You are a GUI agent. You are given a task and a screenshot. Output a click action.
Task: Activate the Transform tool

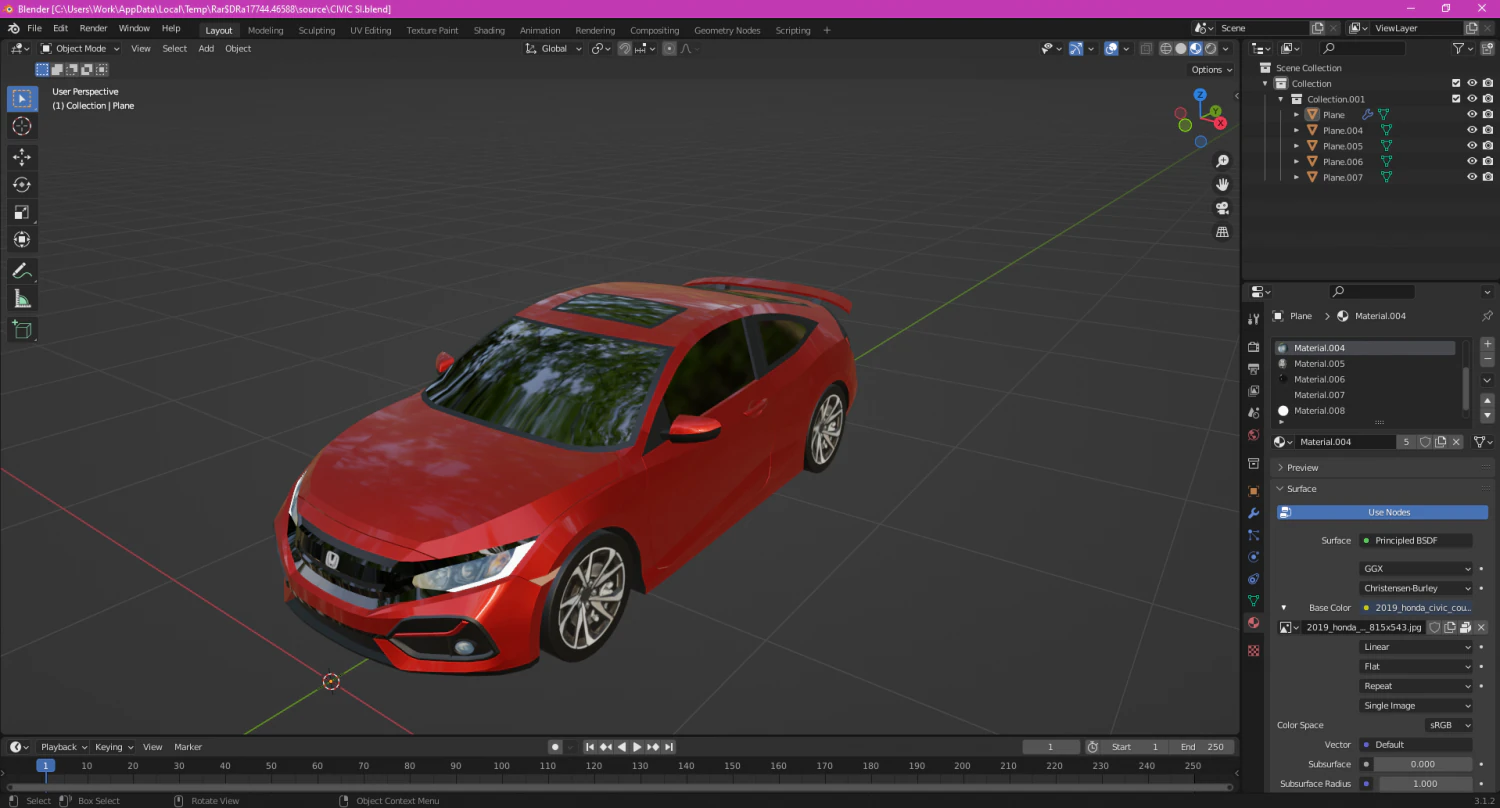[22, 239]
